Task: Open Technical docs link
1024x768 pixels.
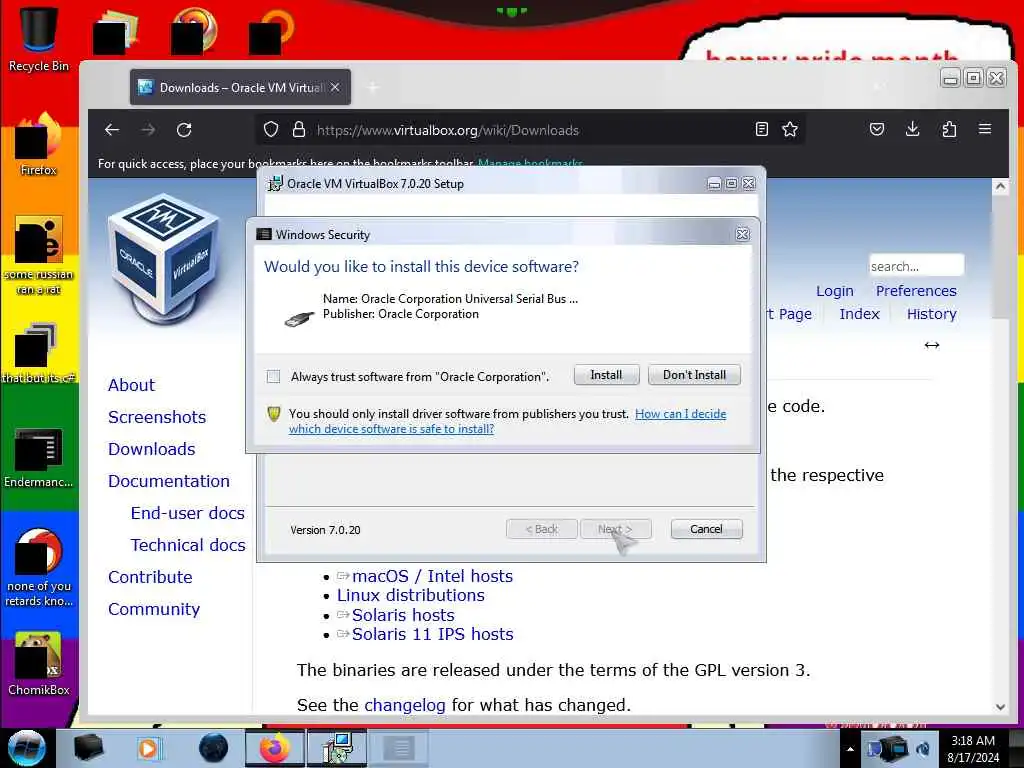Action: click(188, 545)
